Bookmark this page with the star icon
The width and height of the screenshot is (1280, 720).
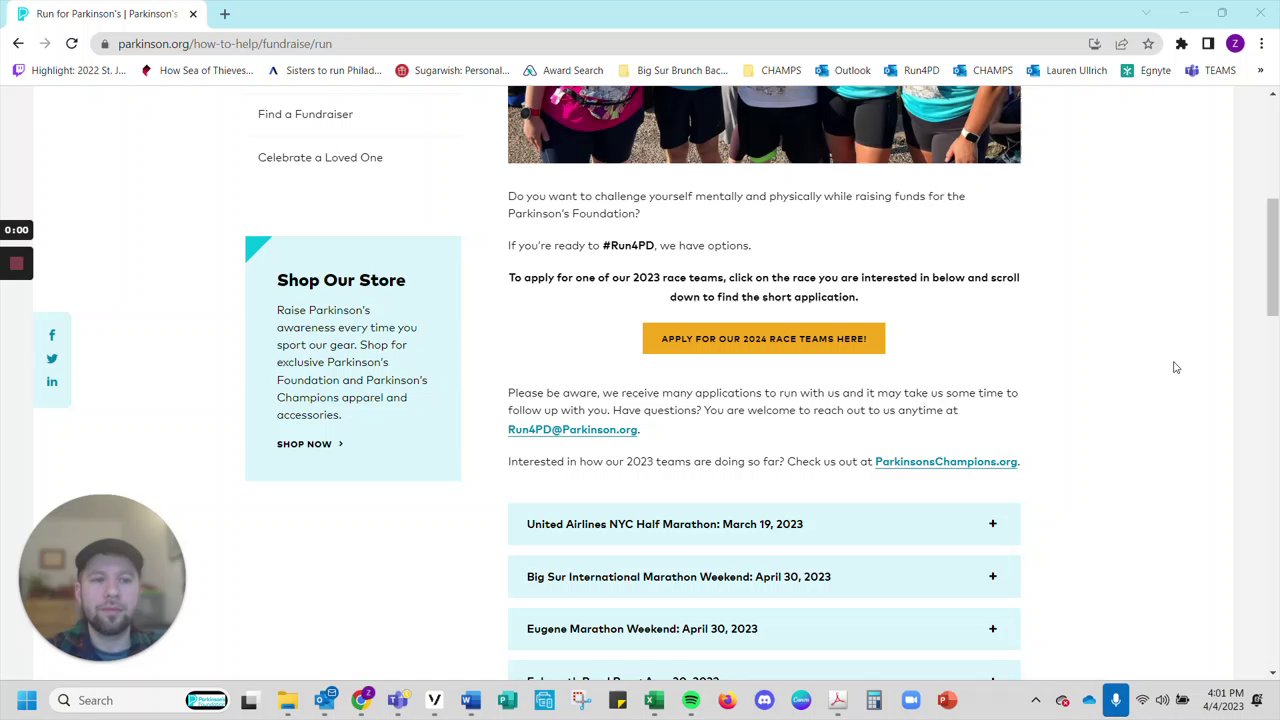coord(1148,44)
